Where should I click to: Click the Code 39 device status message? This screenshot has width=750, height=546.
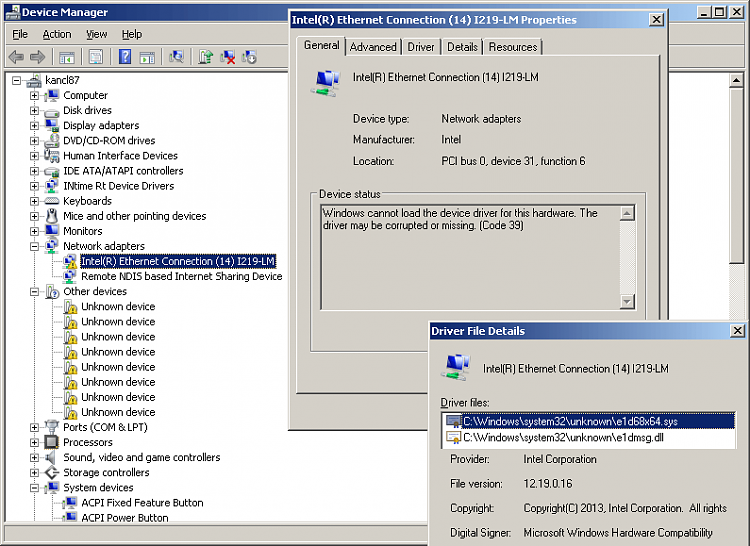(x=460, y=219)
